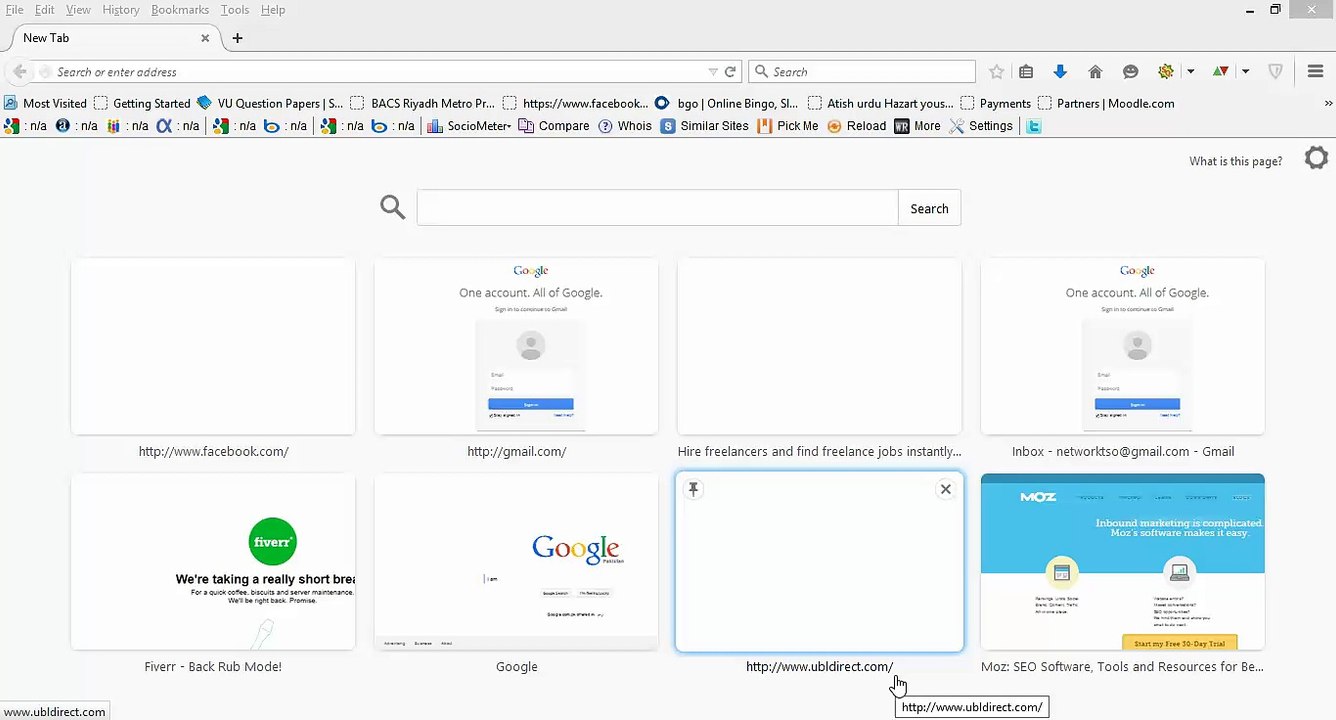The height and width of the screenshot is (720, 1336).
Task: Open the gmail.com tile thumbnail
Action: pos(516,346)
